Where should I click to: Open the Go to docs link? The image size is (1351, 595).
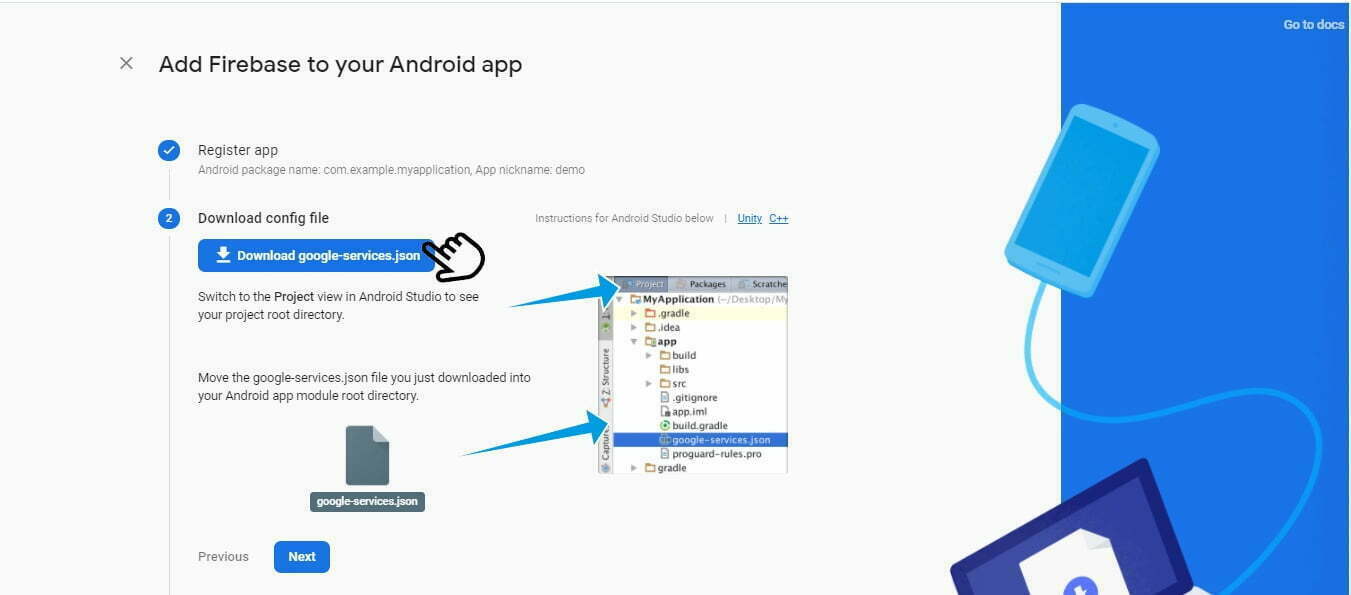pos(1313,25)
